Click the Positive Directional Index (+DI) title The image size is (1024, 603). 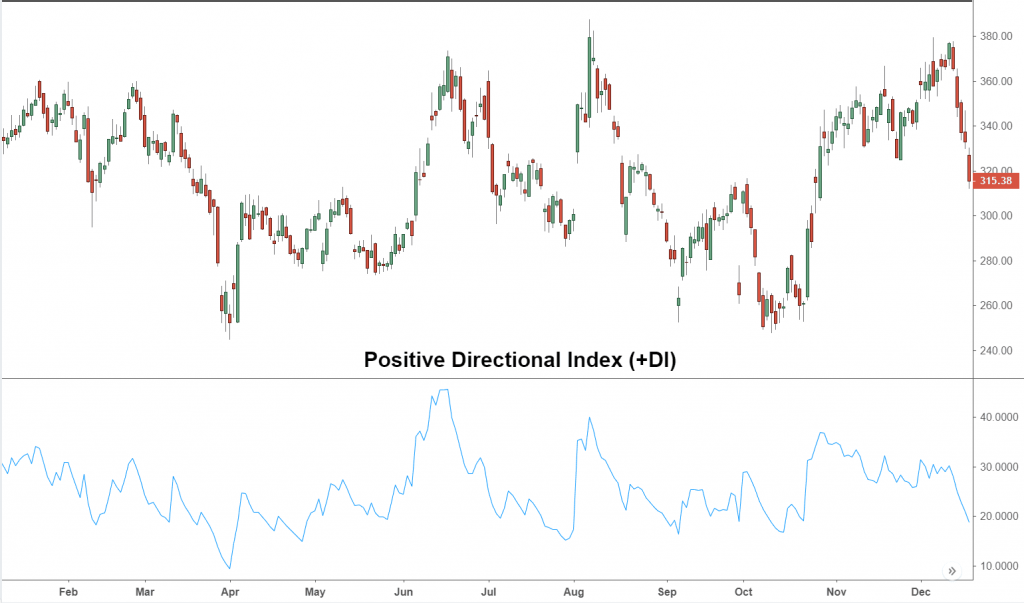[520, 360]
